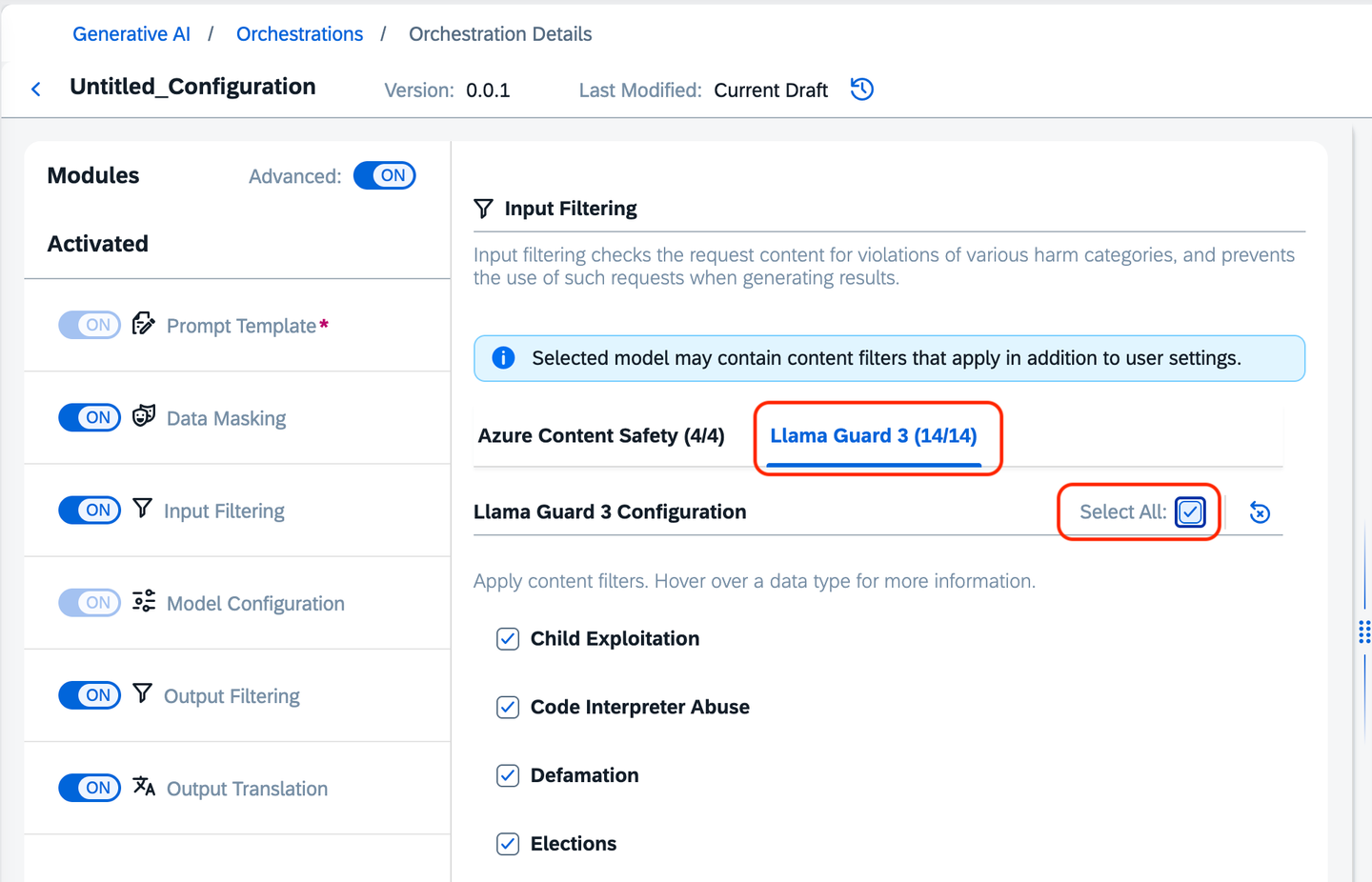Turn off the Output Filtering switch
1372x882 pixels.
point(90,695)
